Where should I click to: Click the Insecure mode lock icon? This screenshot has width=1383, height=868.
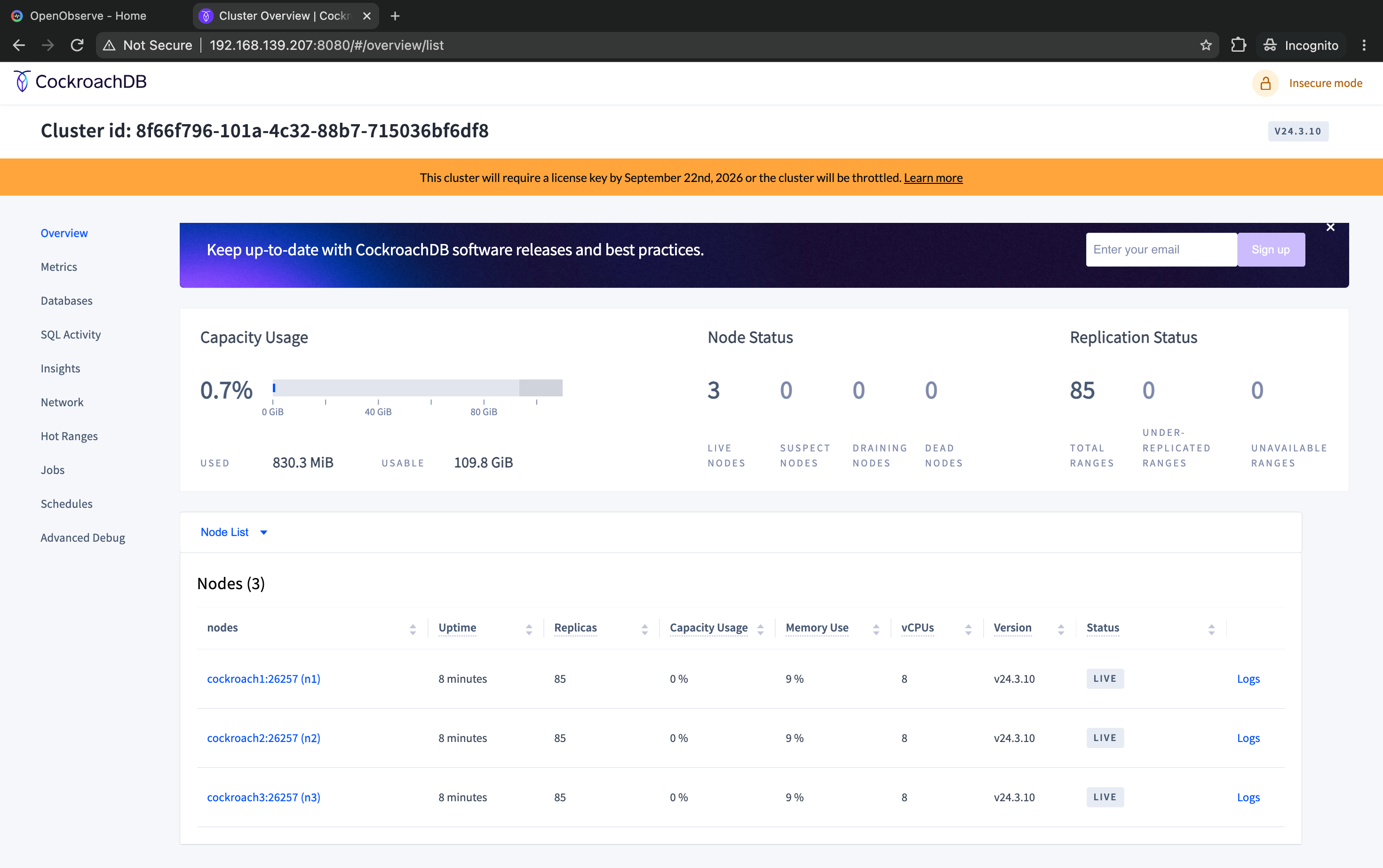tap(1265, 84)
